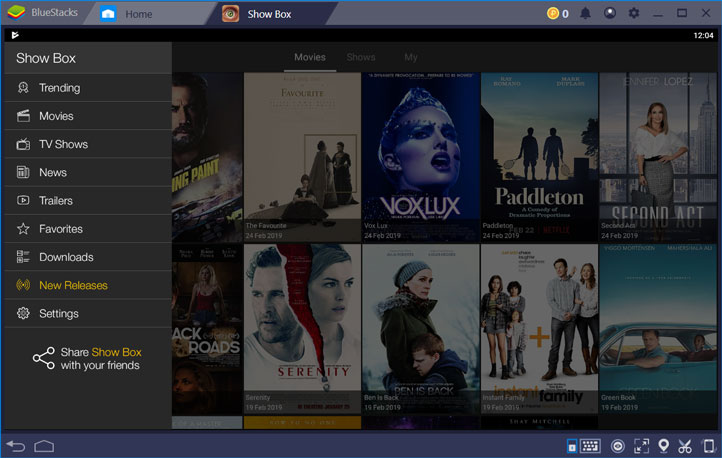Image resolution: width=722 pixels, height=458 pixels.
Task: Click the Show Box app tab icon
Action: point(230,14)
